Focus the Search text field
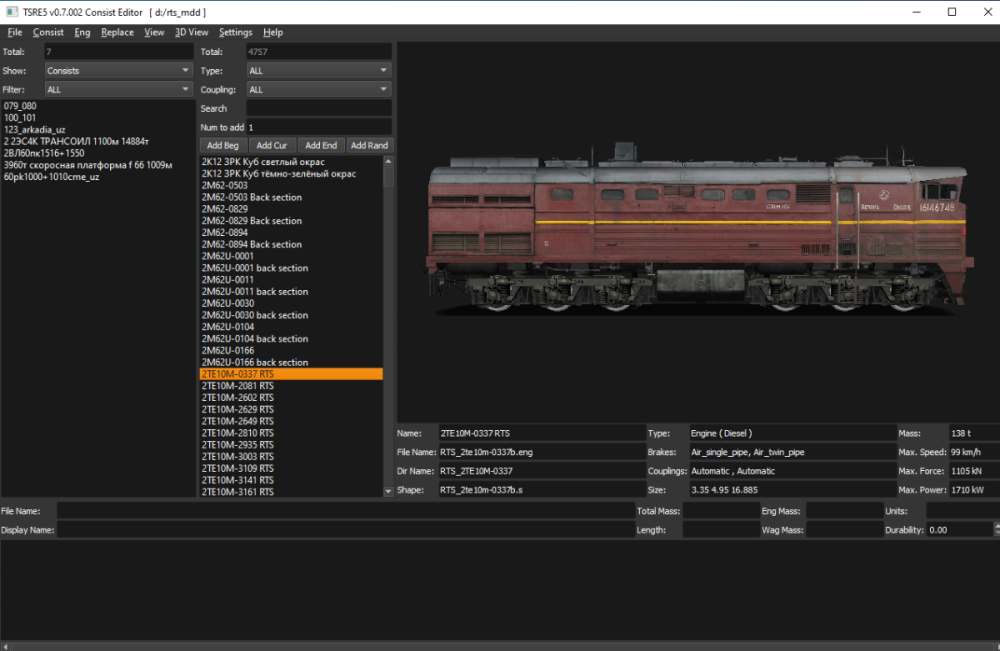This screenshot has width=1000, height=651. click(318, 108)
